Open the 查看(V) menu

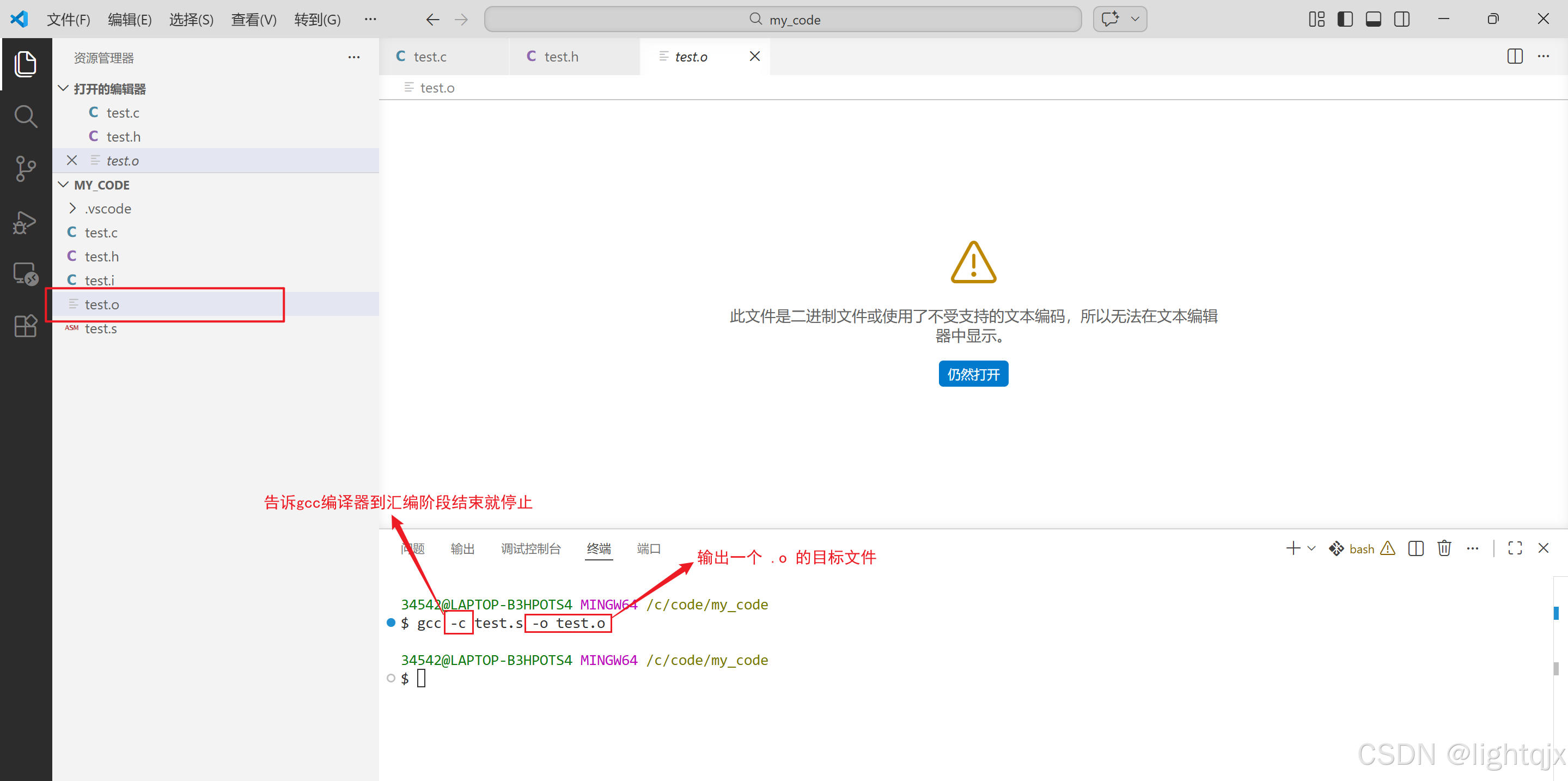coord(254,20)
